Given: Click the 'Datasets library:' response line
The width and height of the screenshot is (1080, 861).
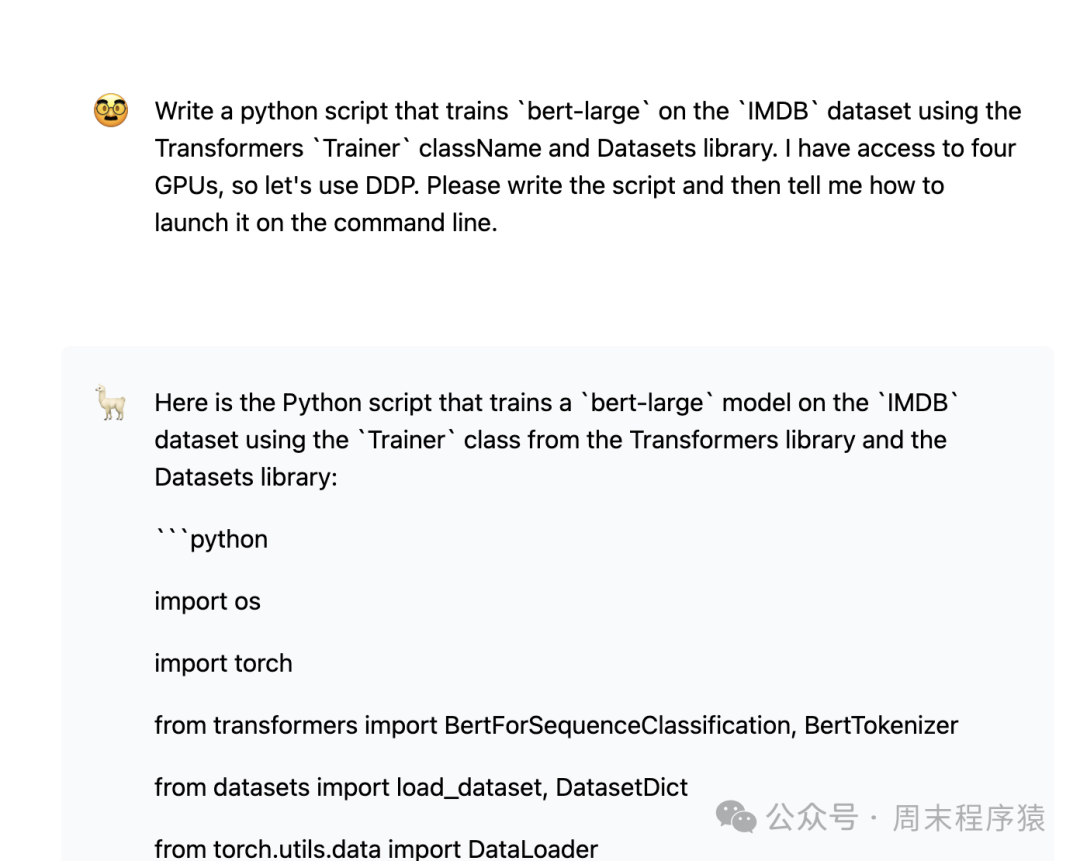Looking at the screenshot, I should point(246,477).
